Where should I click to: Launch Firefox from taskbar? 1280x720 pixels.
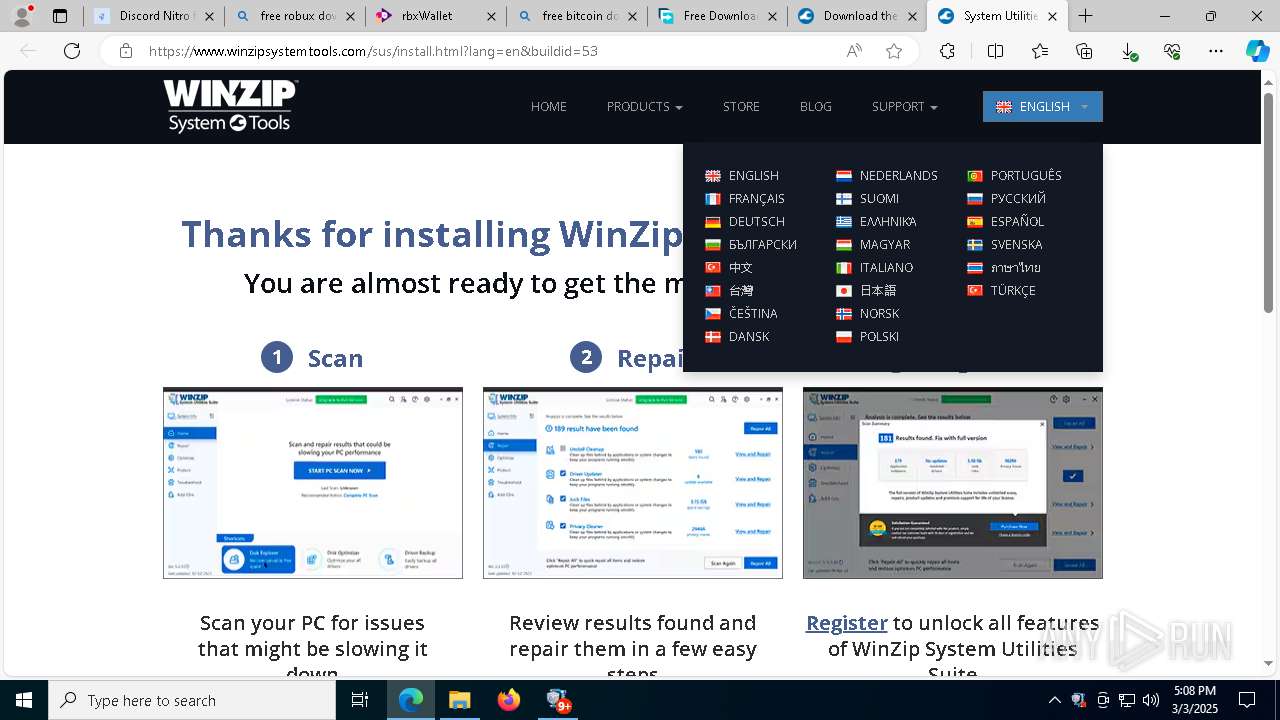(x=508, y=700)
